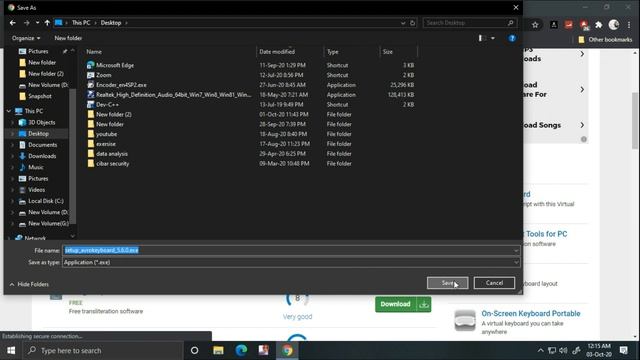Click the Back arrow in Save As dialog
Screen dimensions: 640x360
13,23
